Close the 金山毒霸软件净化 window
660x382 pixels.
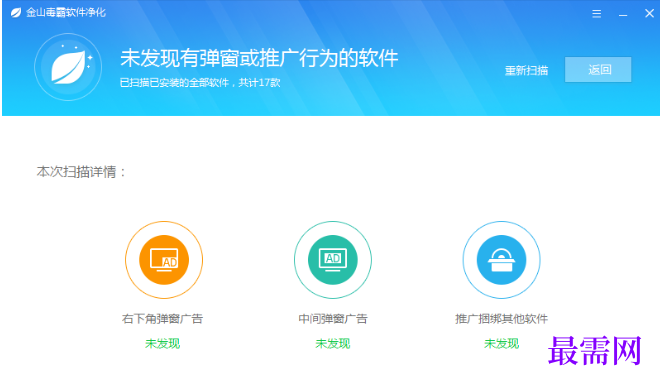tap(649, 13)
